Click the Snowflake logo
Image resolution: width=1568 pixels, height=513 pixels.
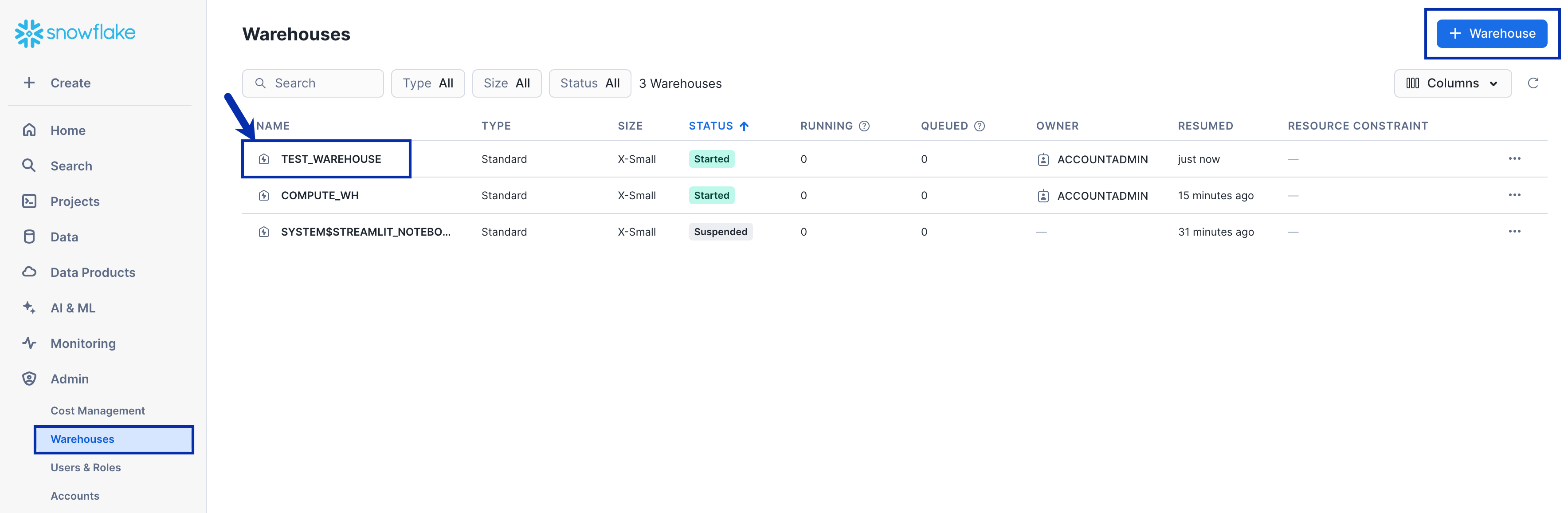[75, 33]
